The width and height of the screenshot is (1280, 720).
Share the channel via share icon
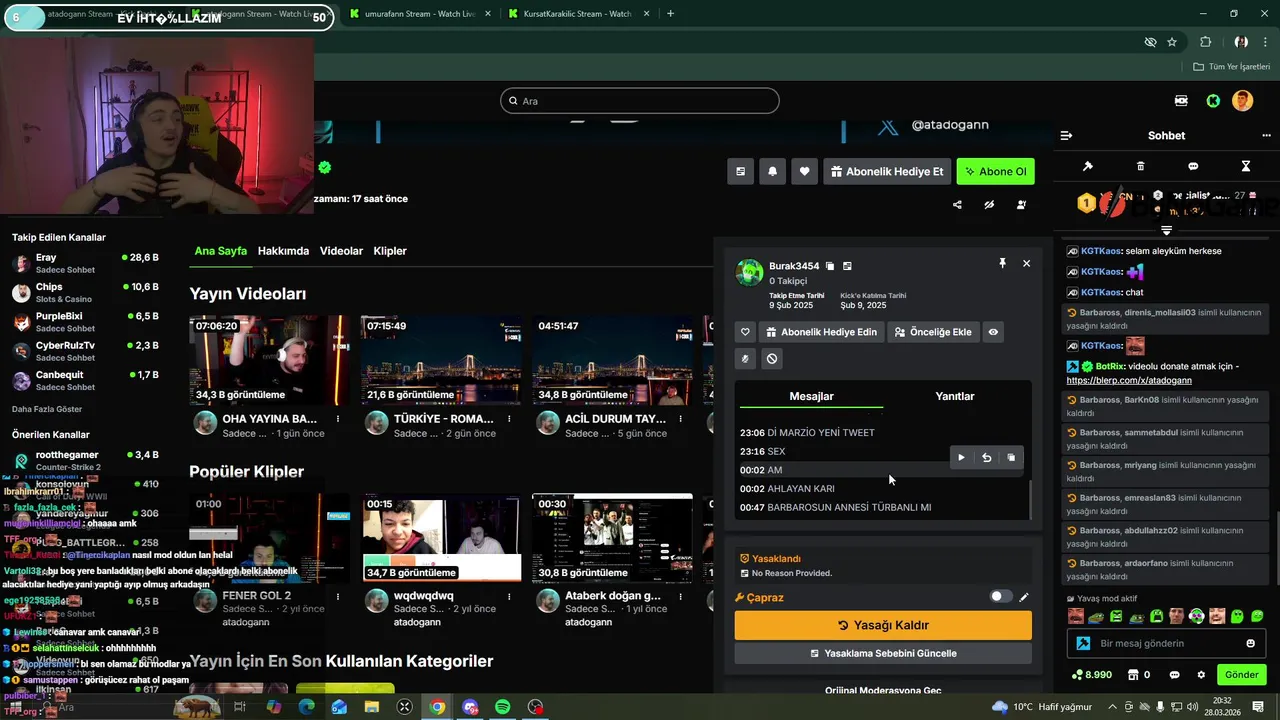[957, 205]
